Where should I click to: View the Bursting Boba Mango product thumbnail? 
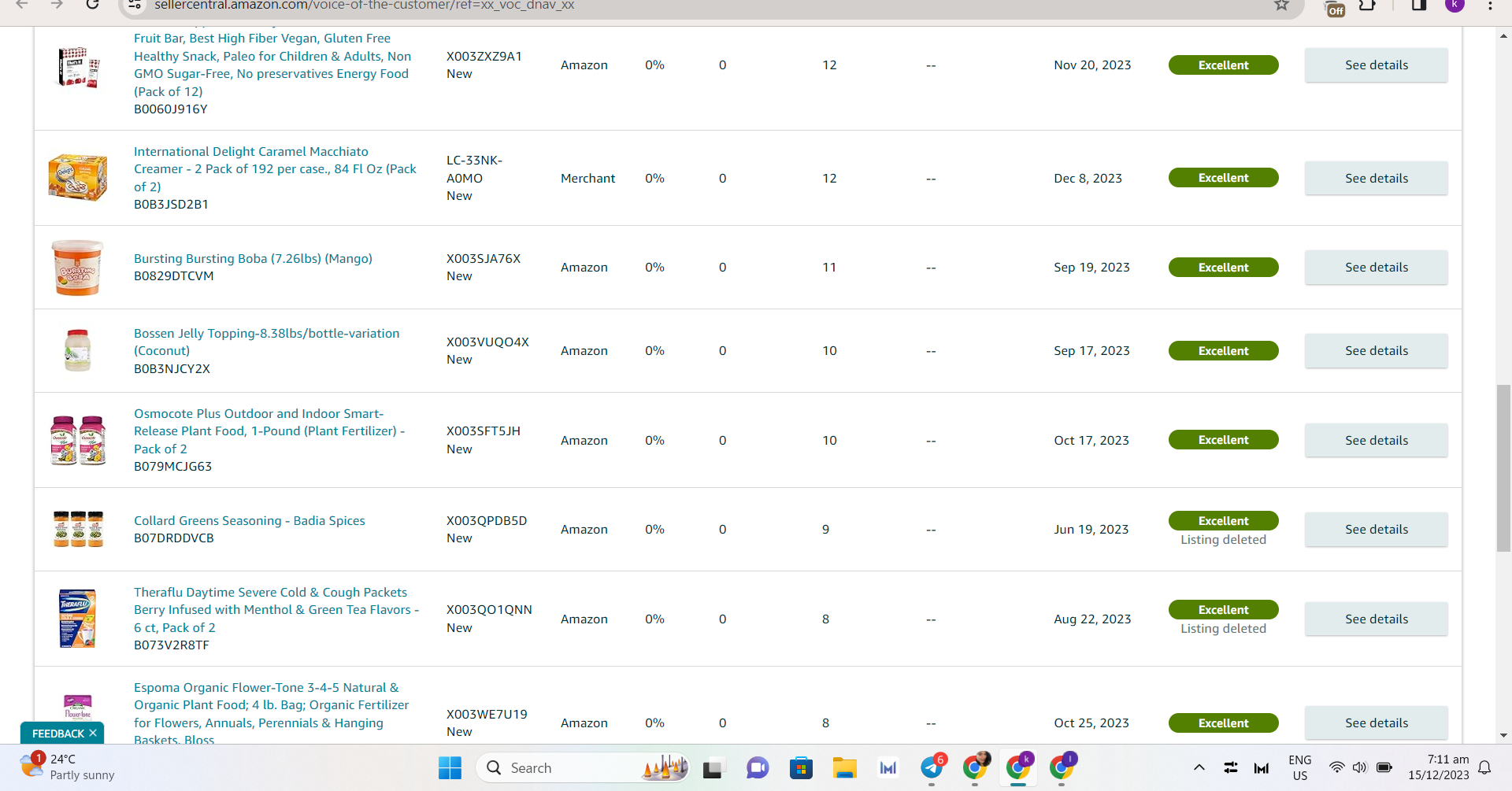78,268
